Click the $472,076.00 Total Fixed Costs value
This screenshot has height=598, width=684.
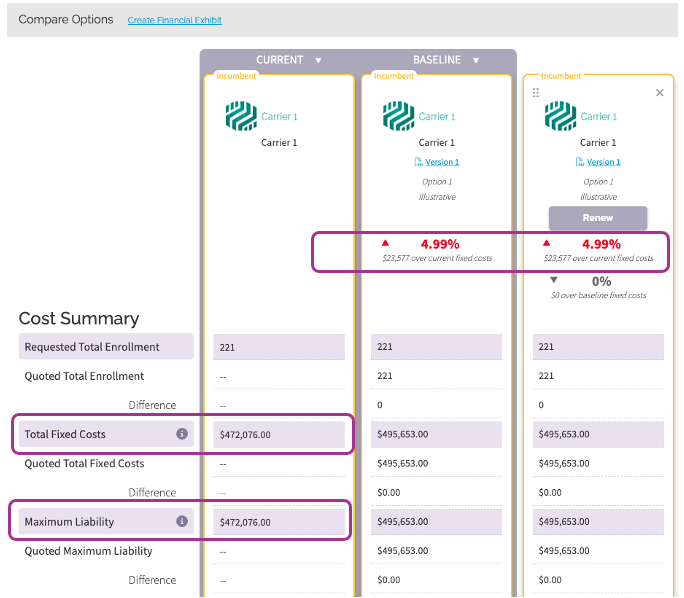coord(245,435)
